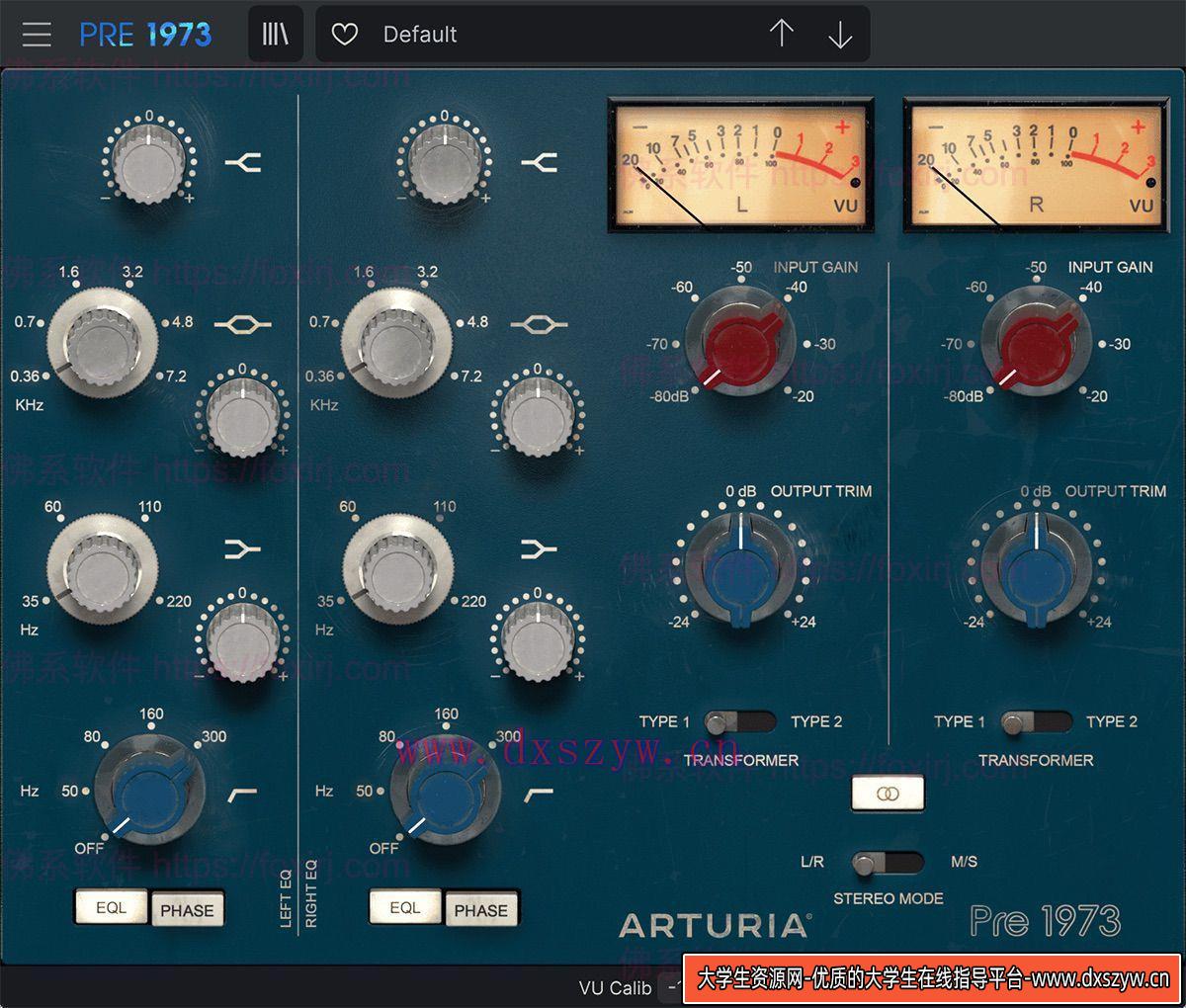Click the L/R stereo mode label
The height and width of the screenshot is (1008, 1186).
point(812,862)
